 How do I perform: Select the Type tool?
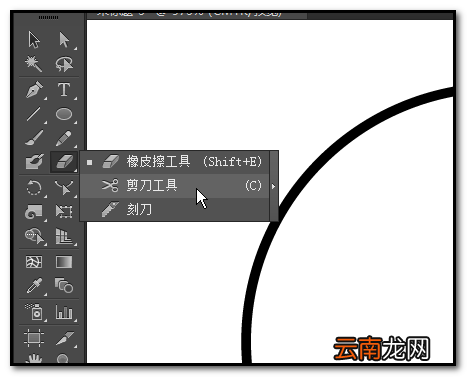[64, 90]
